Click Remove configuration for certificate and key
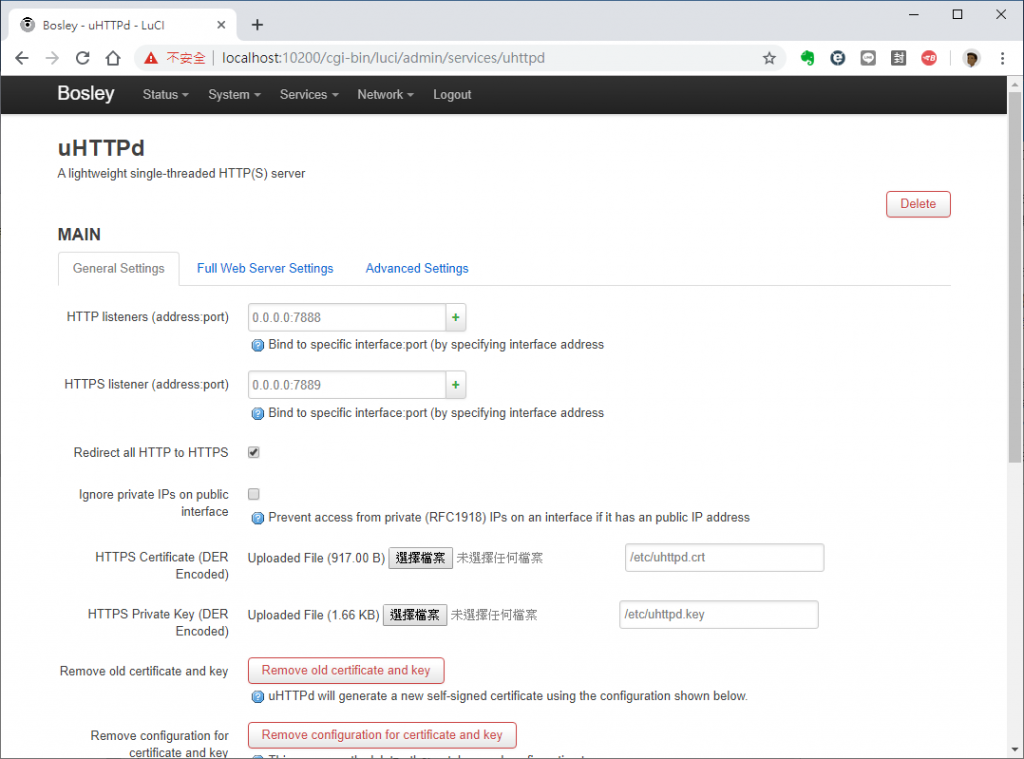The width and height of the screenshot is (1024, 759). [x=382, y=735]
